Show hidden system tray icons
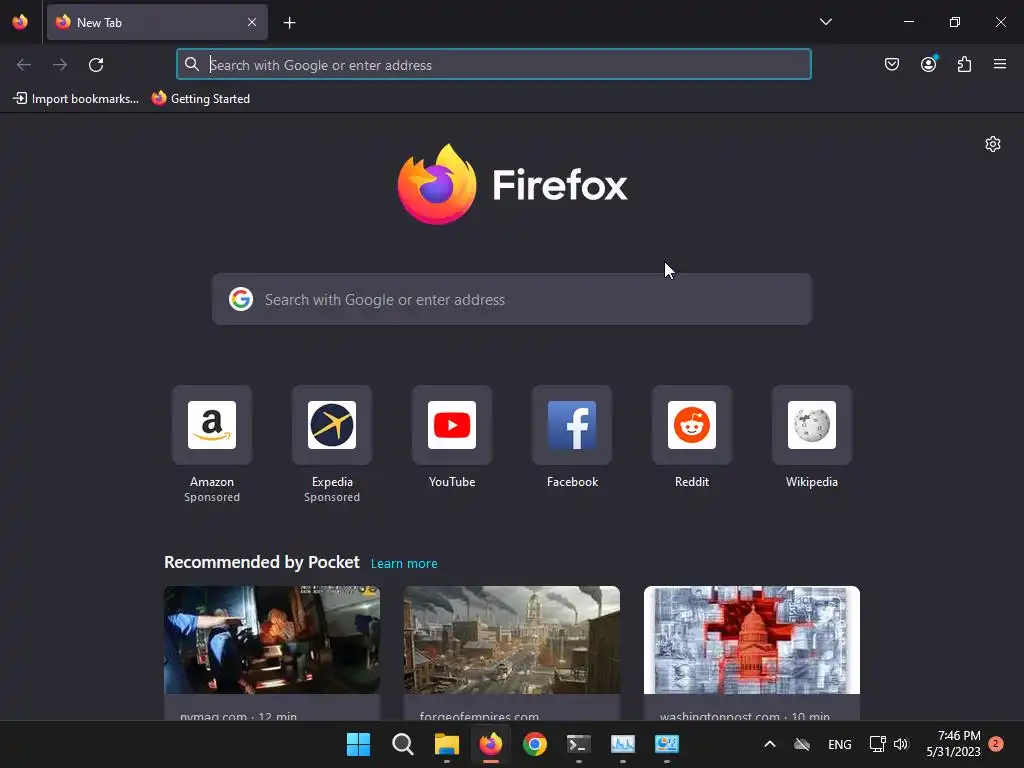This screenshot has width=1024, height=768. (770, 744)
